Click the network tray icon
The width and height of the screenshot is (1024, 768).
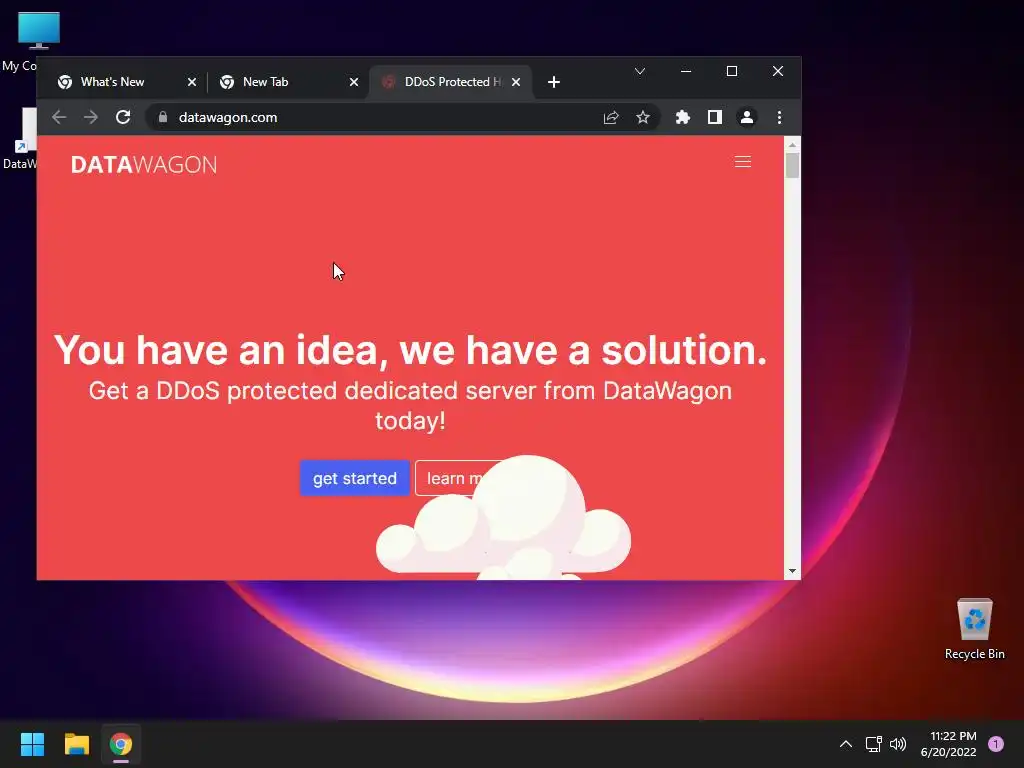point(873,744)
